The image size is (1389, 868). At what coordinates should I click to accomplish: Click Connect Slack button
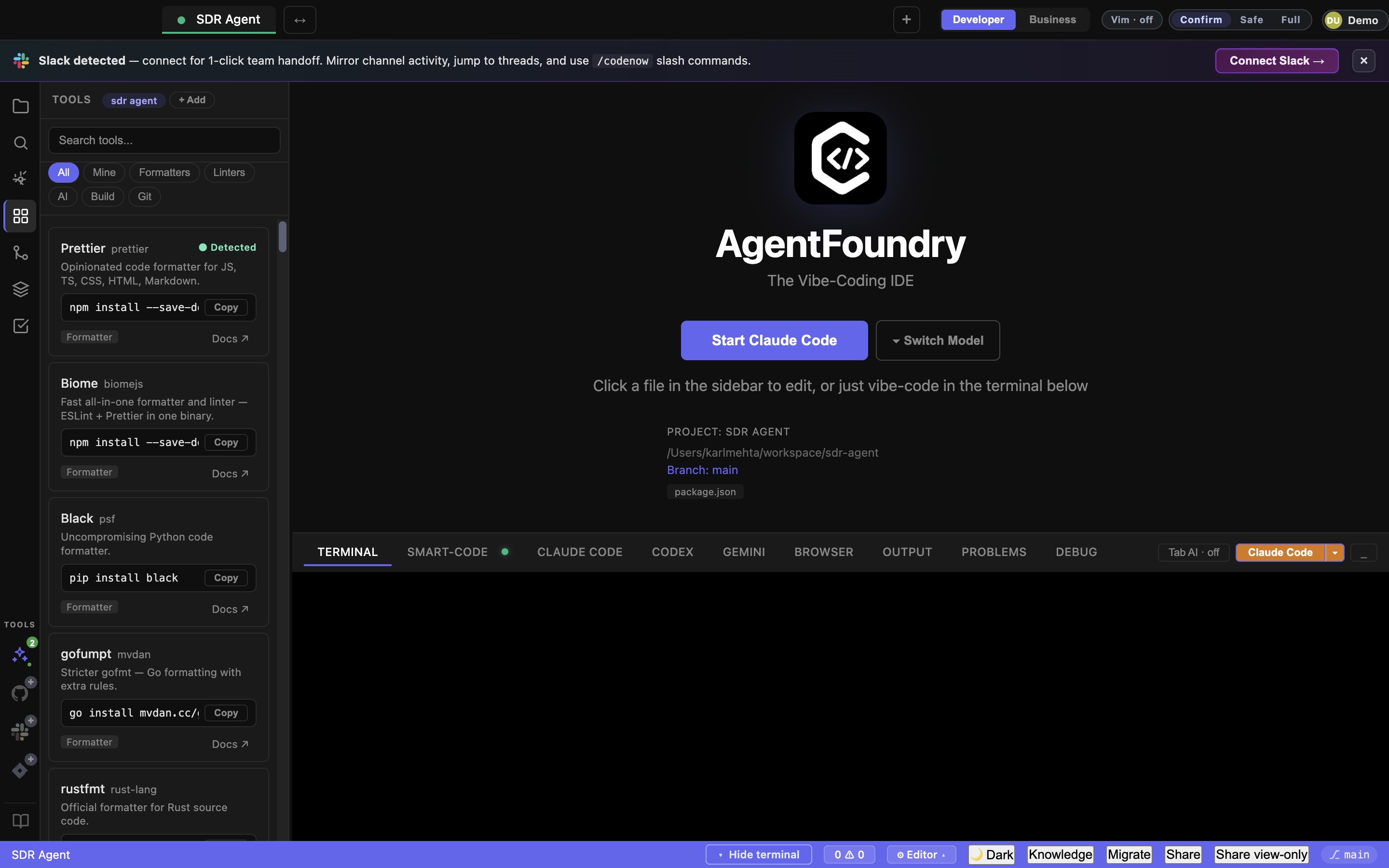click(x=1277, y=61)
